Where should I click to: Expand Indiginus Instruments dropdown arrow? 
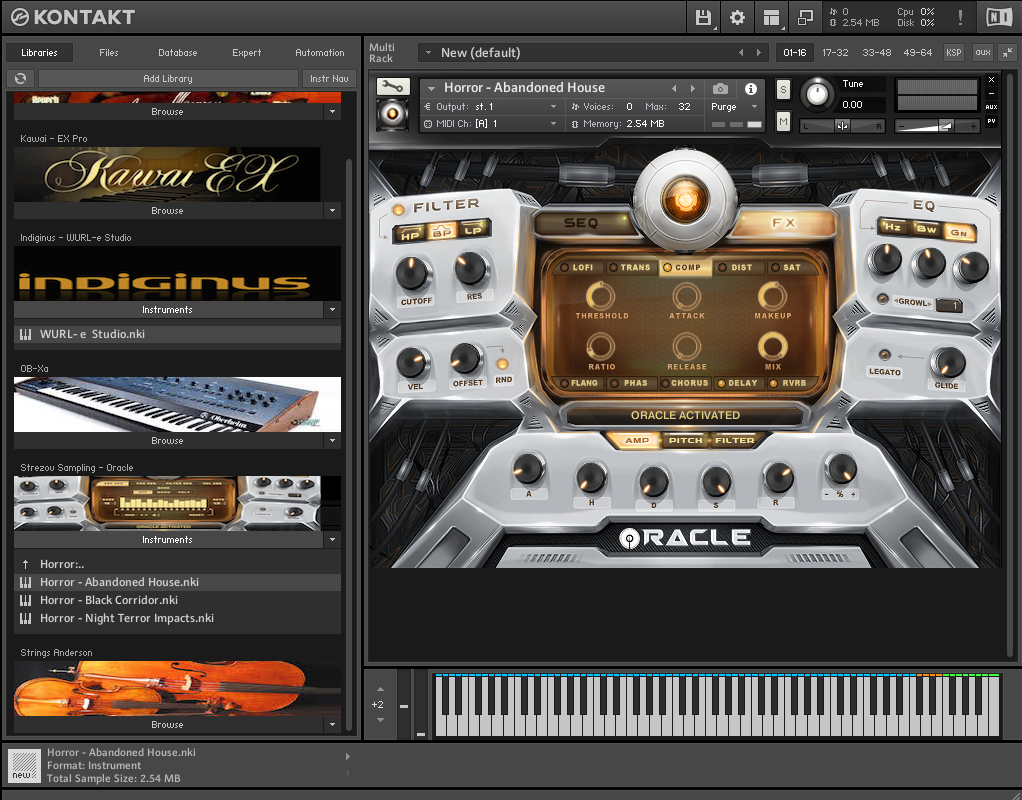pos(332,310)
